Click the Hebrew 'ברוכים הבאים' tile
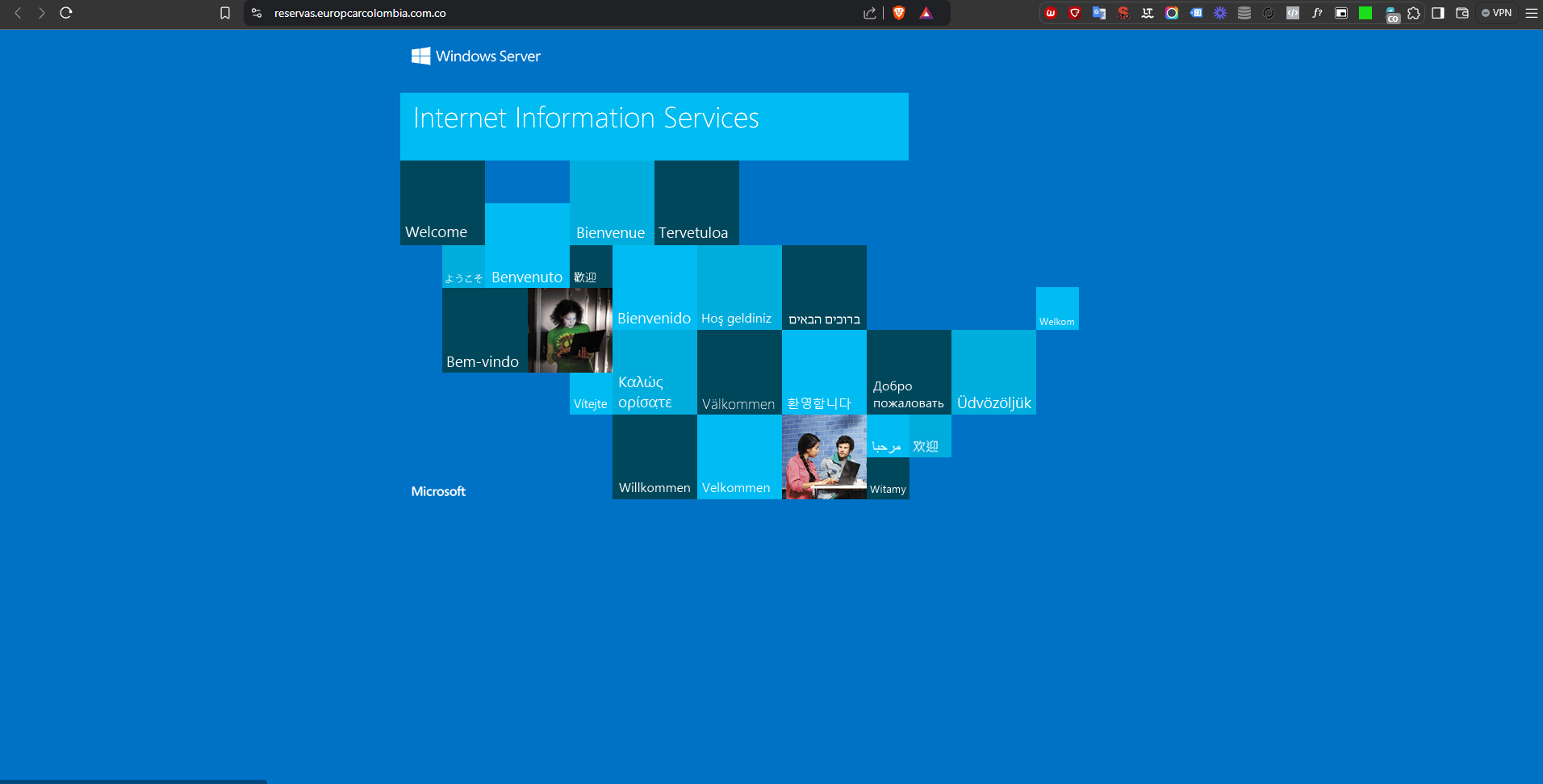Viewport: 1543px width, 784px height. coord(824,287)
